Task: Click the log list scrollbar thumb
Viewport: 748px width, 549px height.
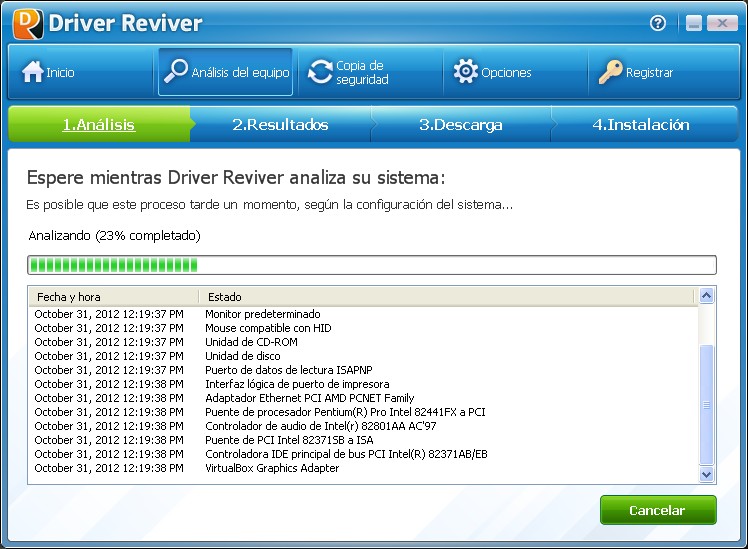Action: pos(706,405)
